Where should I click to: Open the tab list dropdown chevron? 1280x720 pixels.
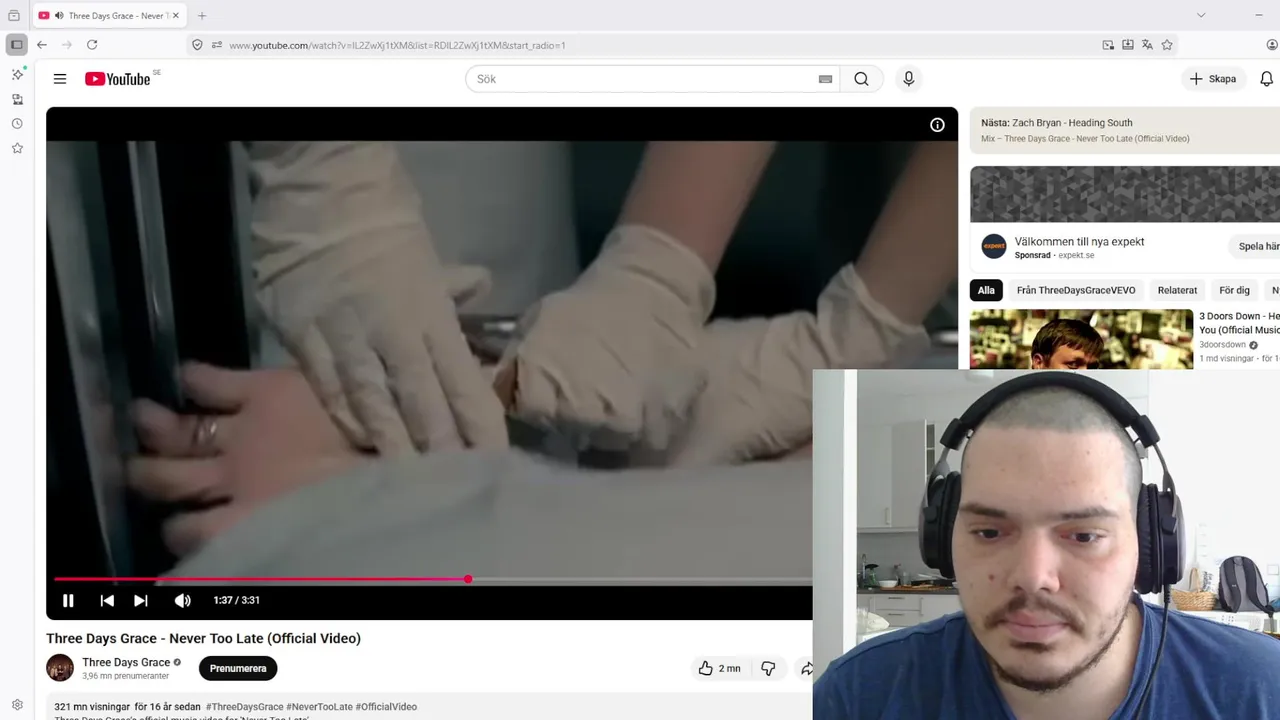pos(1201,15)
